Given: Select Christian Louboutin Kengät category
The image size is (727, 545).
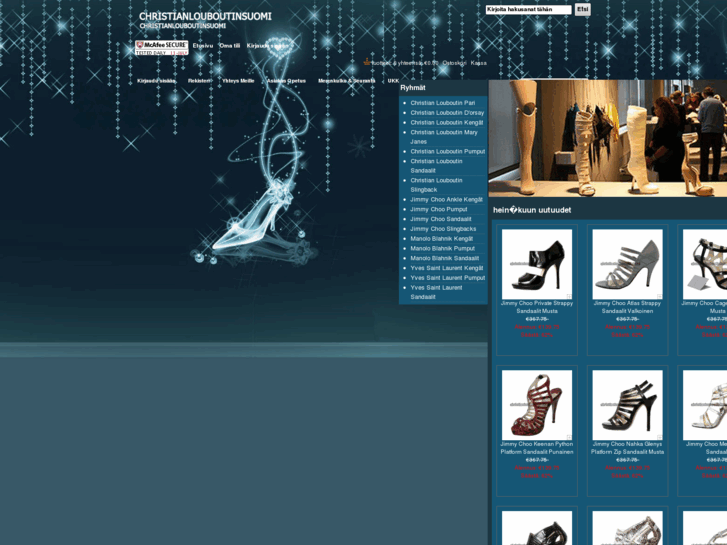Looking at the screenshot, I should coord(446,122).
